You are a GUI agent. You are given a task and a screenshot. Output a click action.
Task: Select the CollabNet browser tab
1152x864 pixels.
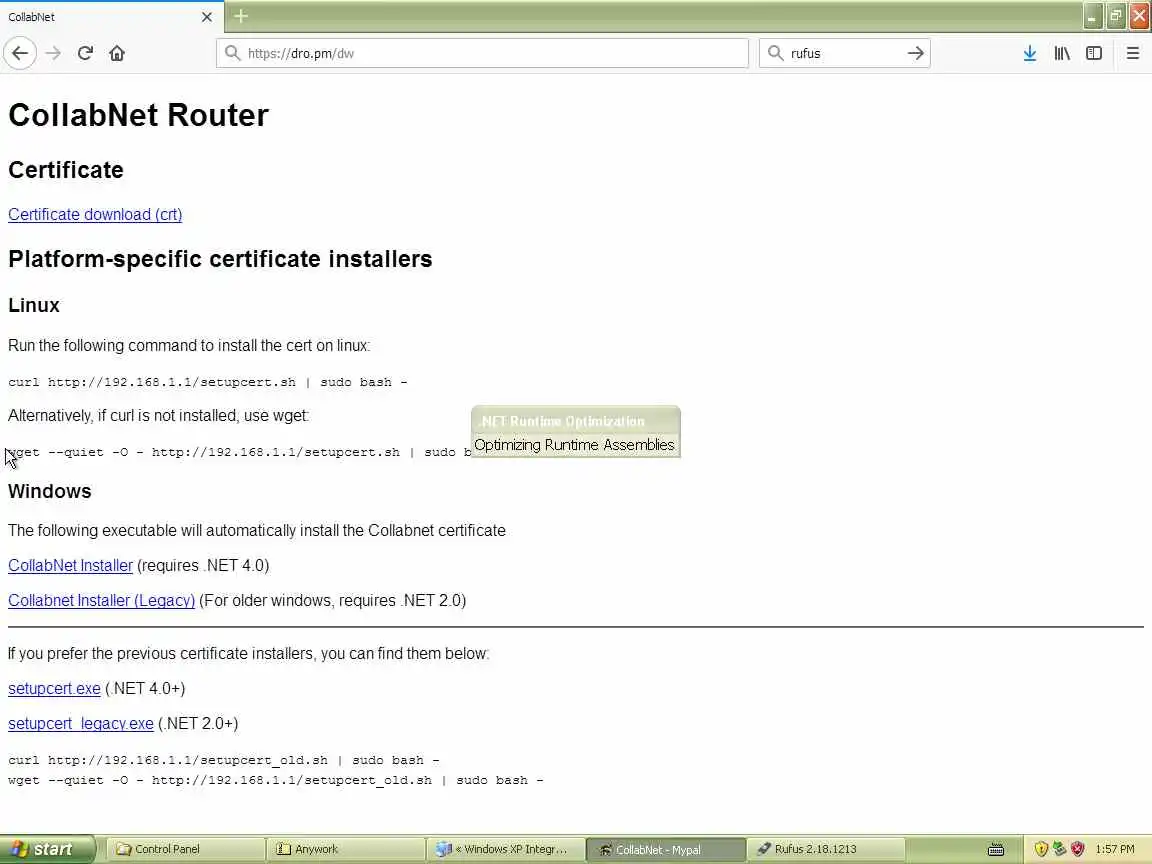(112, 17)
